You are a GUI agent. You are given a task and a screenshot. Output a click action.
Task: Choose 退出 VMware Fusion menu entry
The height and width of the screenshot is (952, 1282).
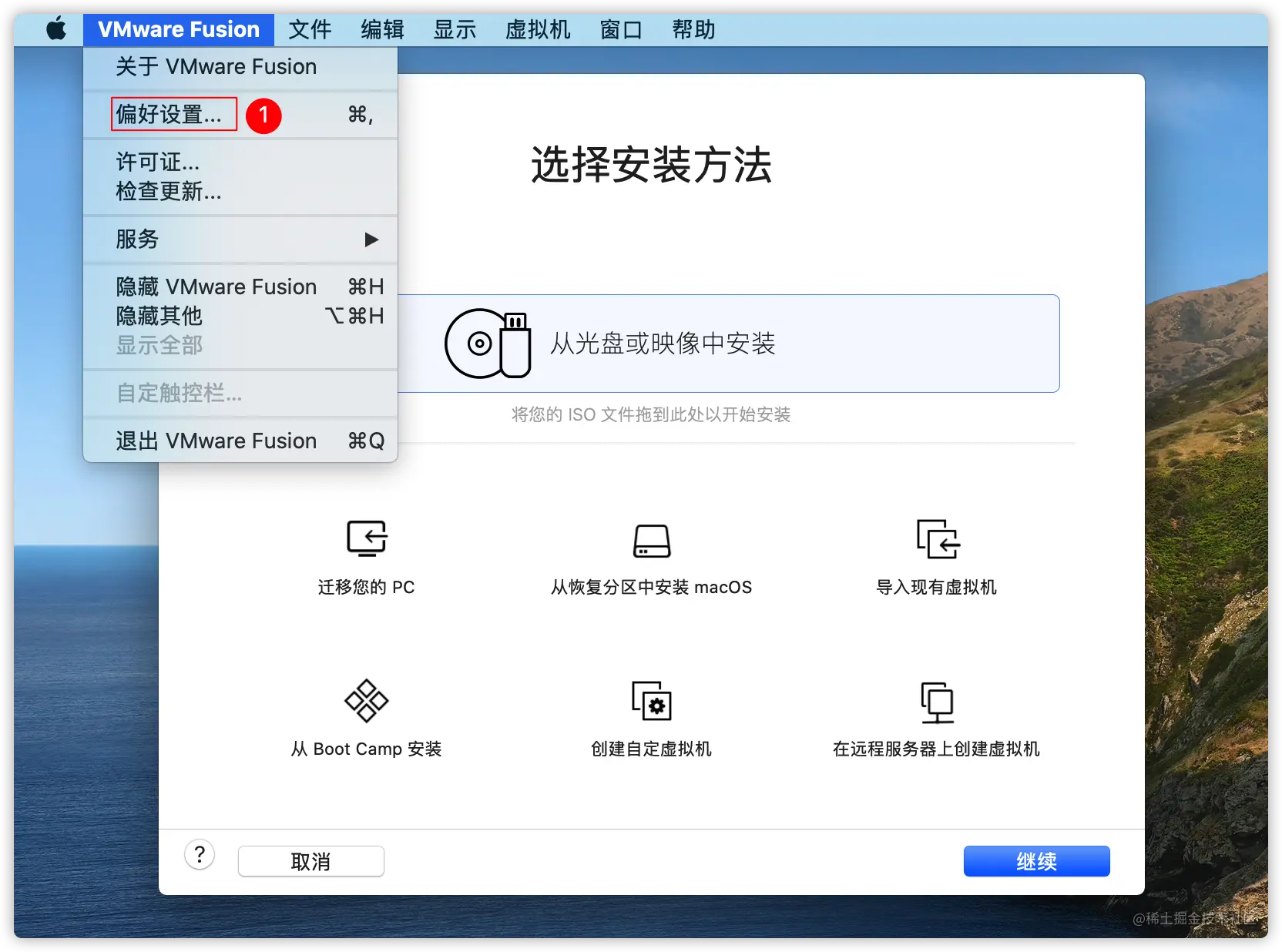(240, 441)
